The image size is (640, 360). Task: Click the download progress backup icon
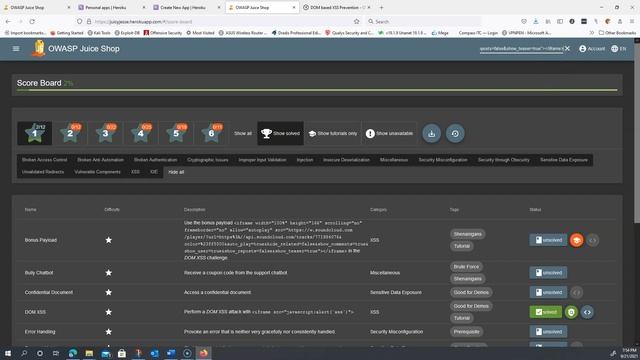431,133
